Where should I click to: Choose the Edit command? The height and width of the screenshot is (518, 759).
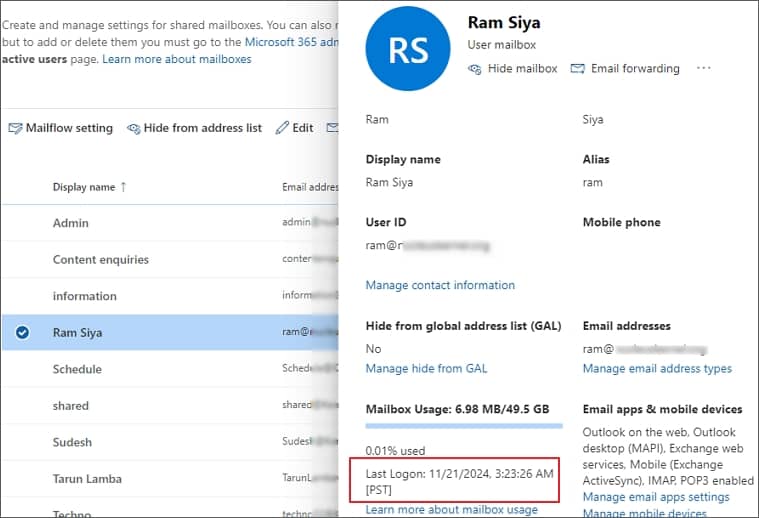tap(294, 128)
